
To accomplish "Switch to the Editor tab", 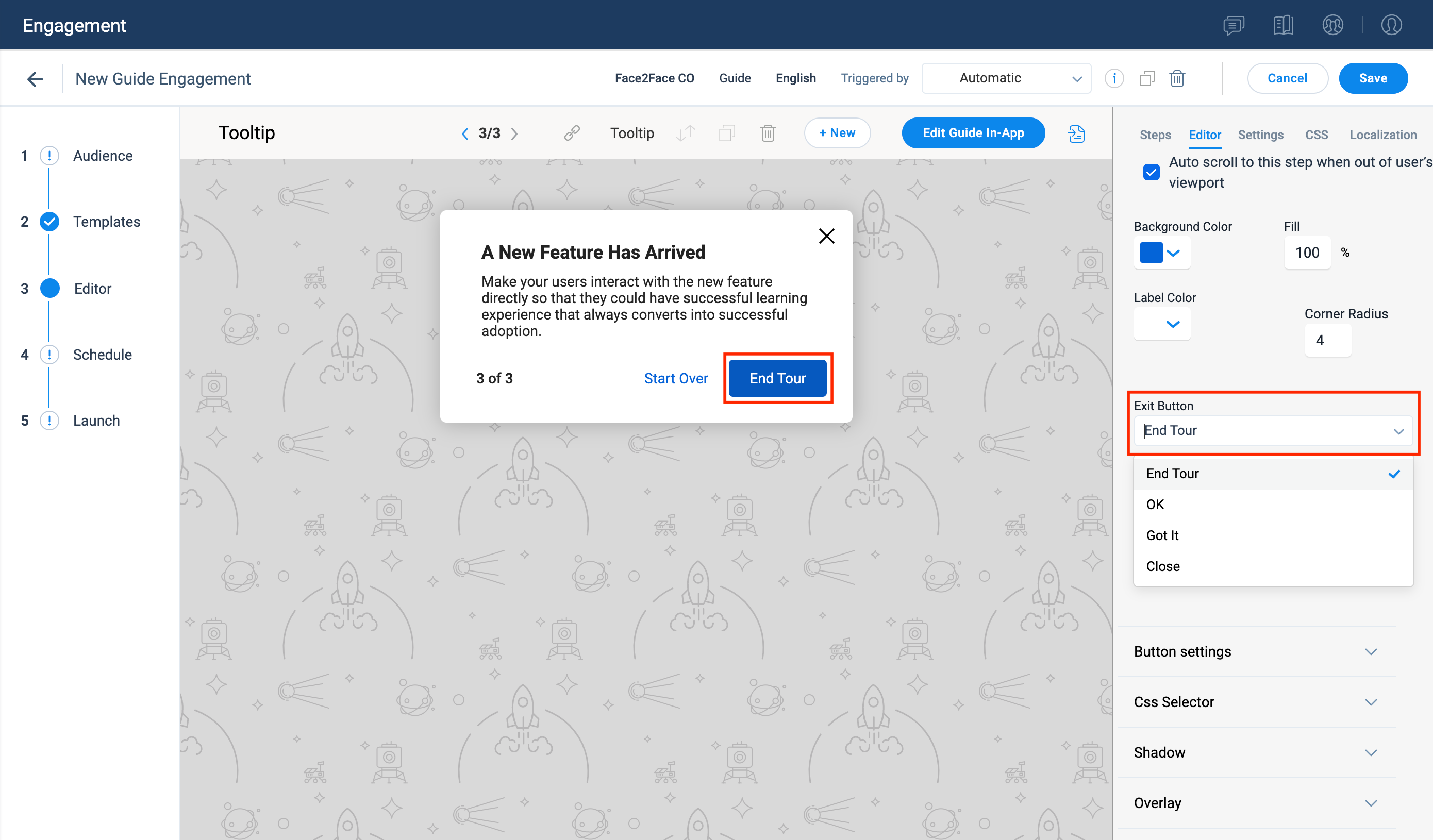I will [x=1205, y=135].
